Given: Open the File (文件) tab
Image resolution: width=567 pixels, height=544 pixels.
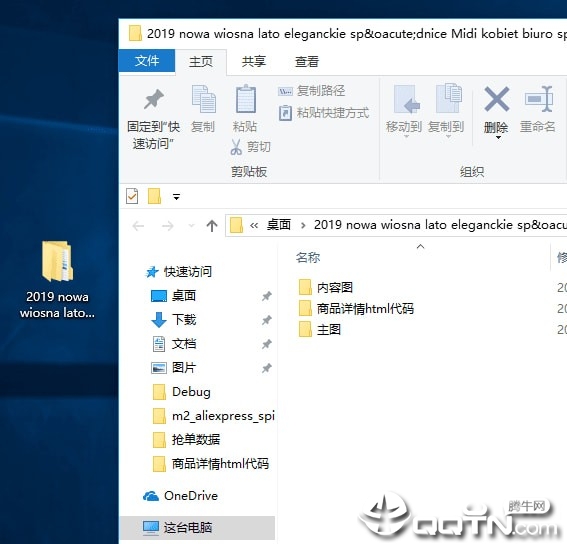Looking at the screenshot, I should coord(147,61).
